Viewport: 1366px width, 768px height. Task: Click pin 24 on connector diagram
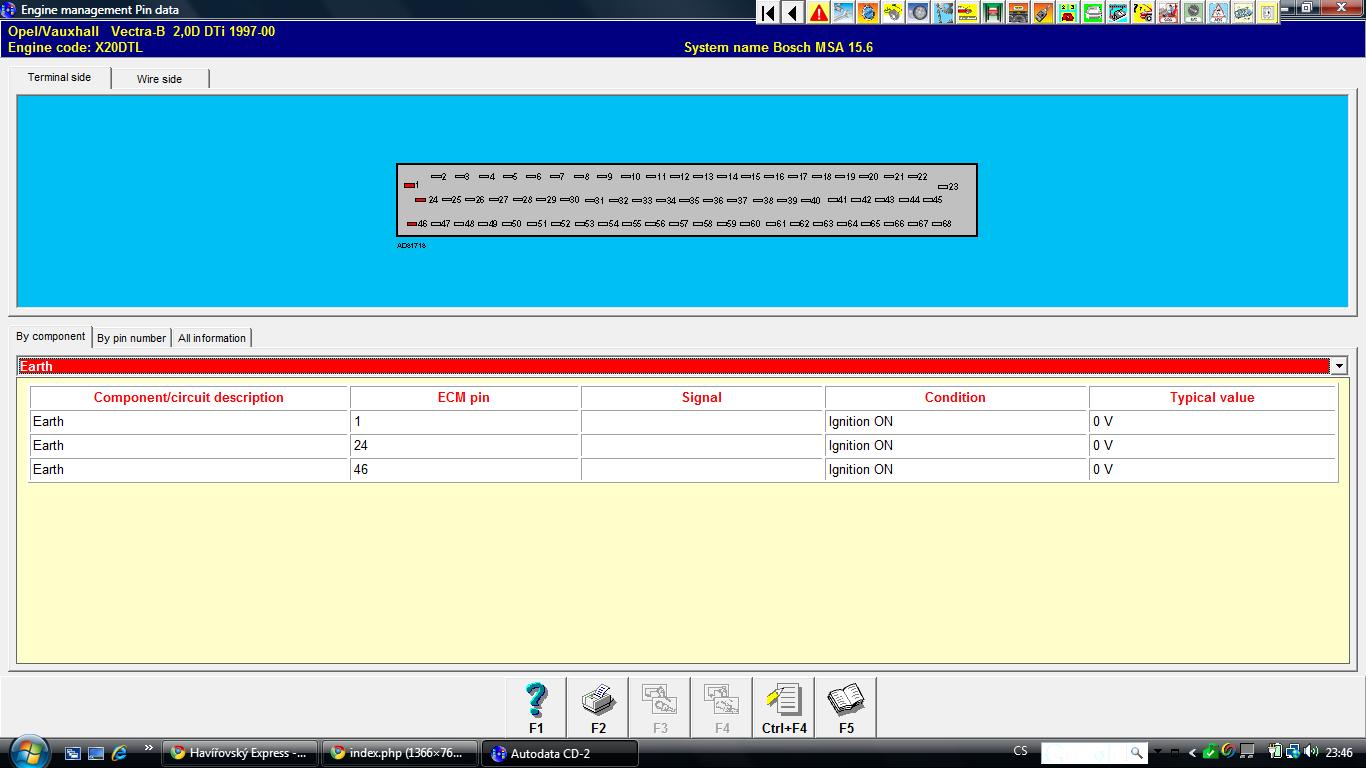point(421,200)
